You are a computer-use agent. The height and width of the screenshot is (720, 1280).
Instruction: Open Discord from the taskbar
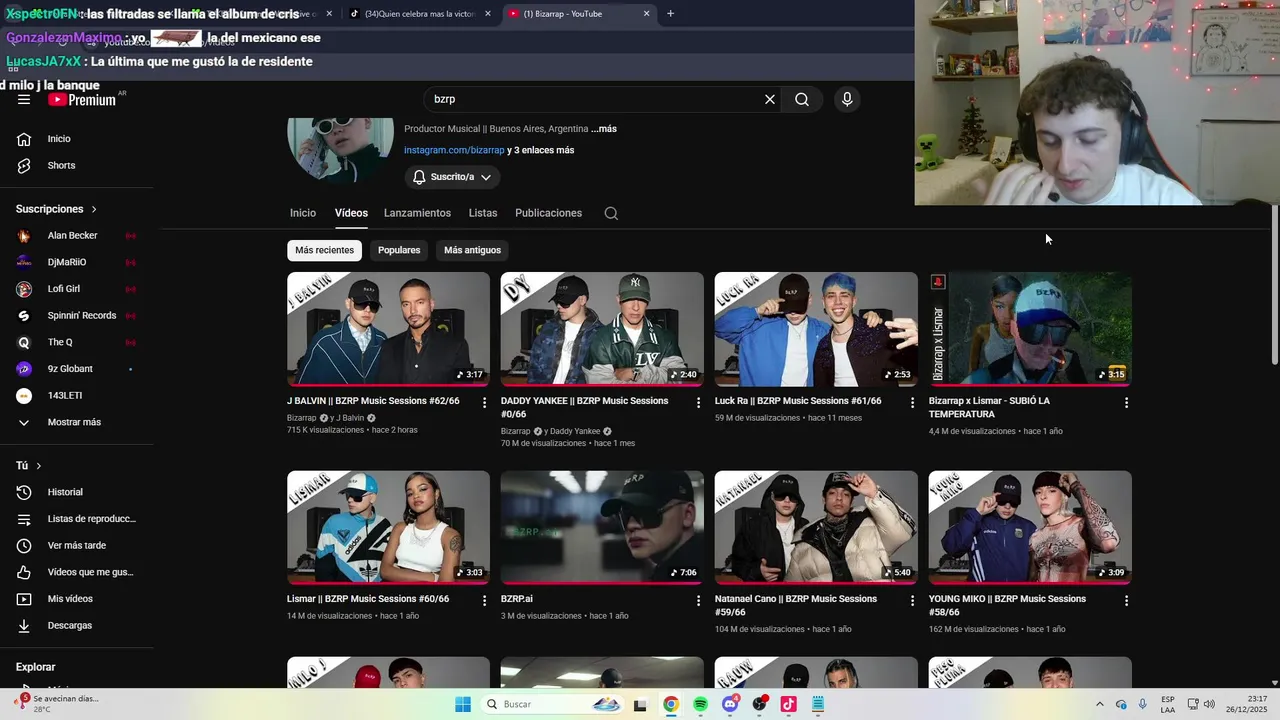coord(730,704)
